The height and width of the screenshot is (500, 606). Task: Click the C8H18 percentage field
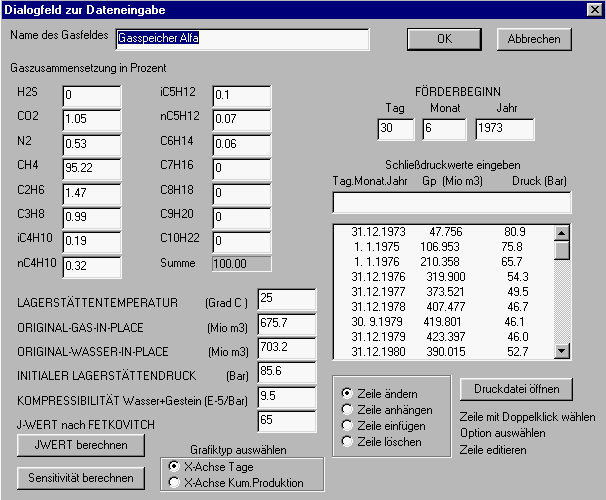[x=242, y=193]
